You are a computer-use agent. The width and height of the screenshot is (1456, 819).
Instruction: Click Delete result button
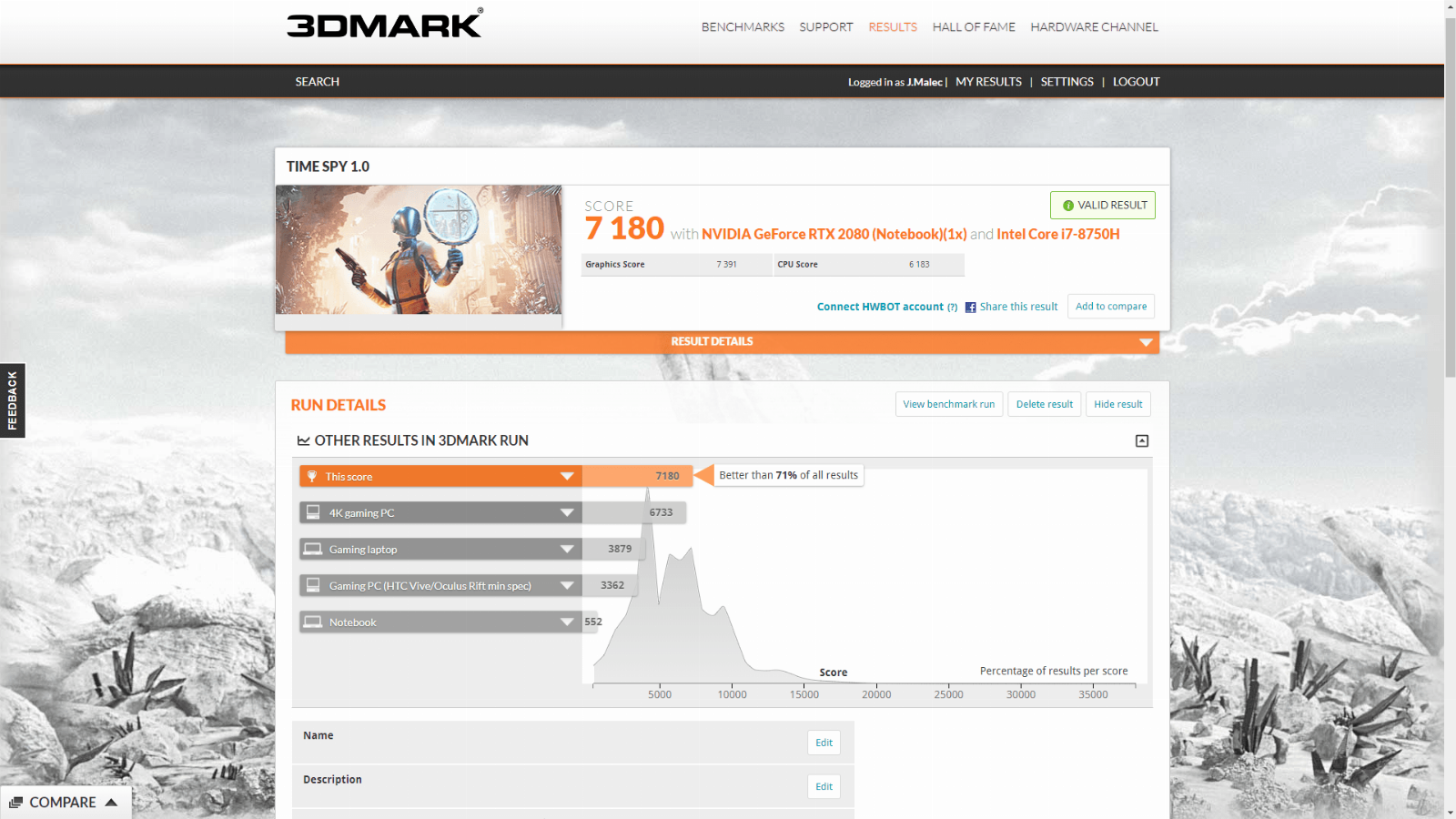click(x=1045, y=404)
